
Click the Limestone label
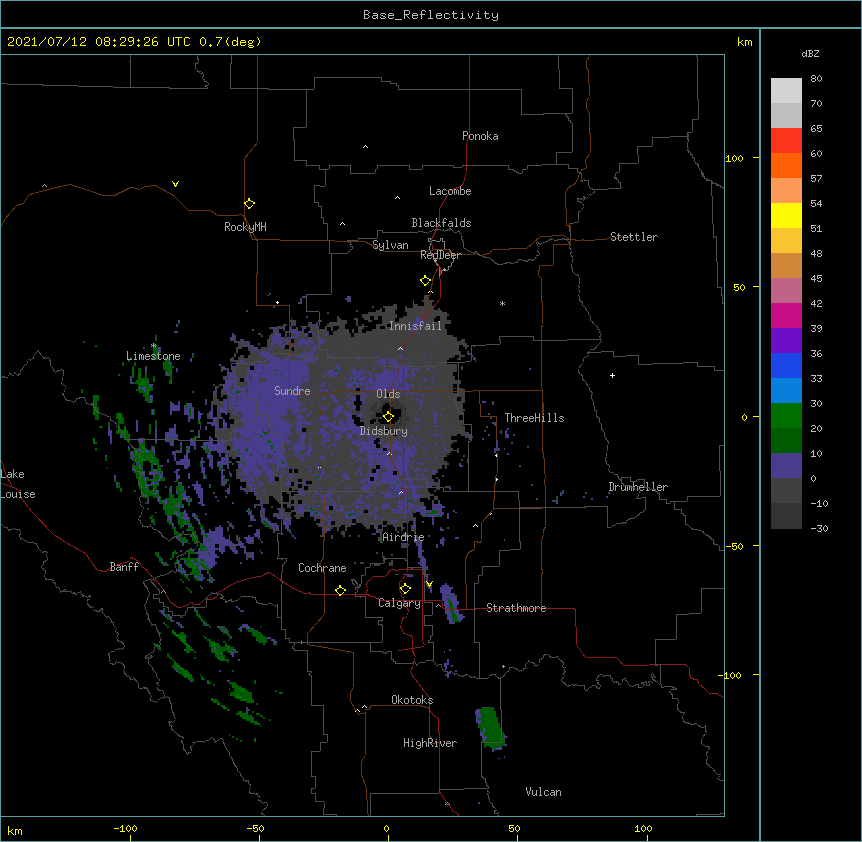coord(153,356)
